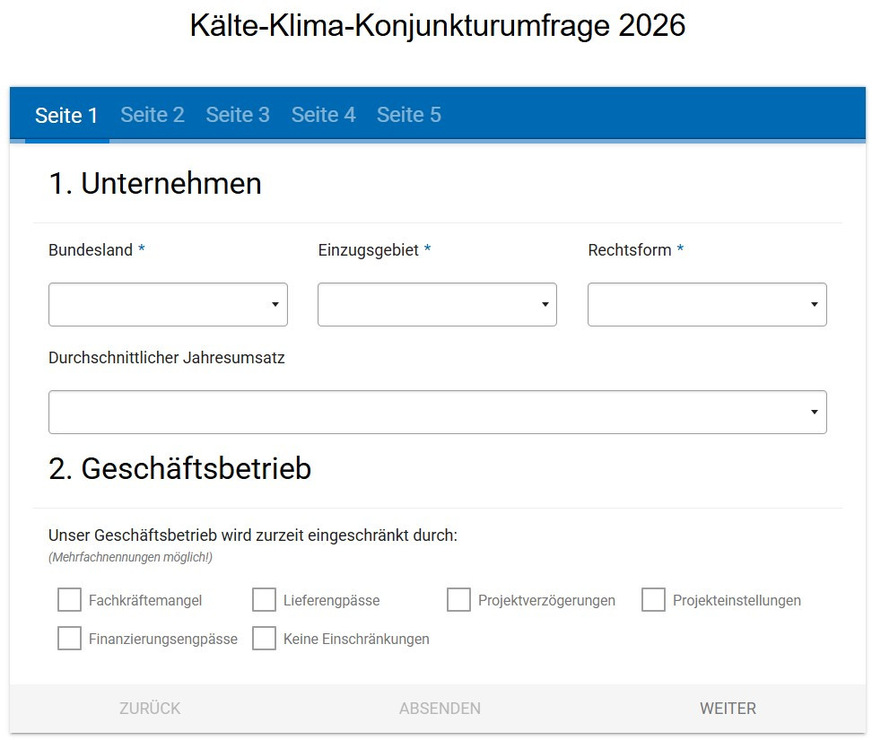Click the Jahresumsatz dropdown arrow
Viewport: 872px width, 740px height.
tap(814, 411)
